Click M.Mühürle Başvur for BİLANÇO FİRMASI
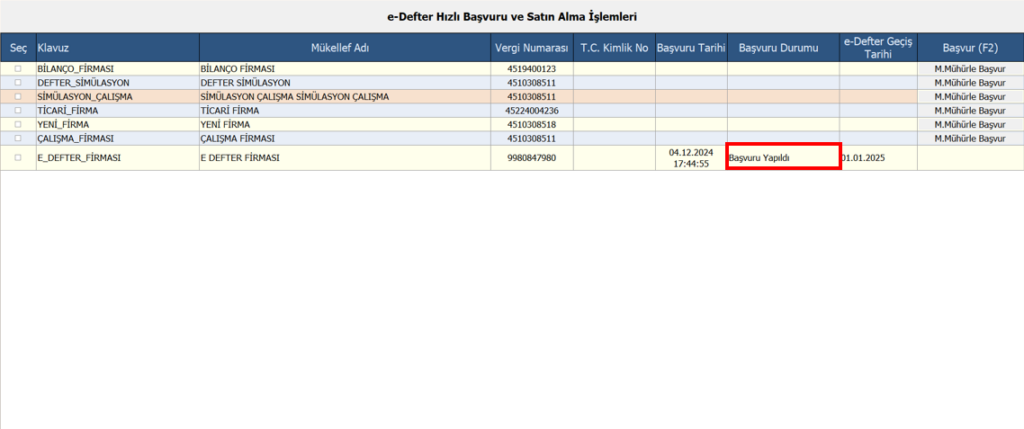 click(970, 69)
